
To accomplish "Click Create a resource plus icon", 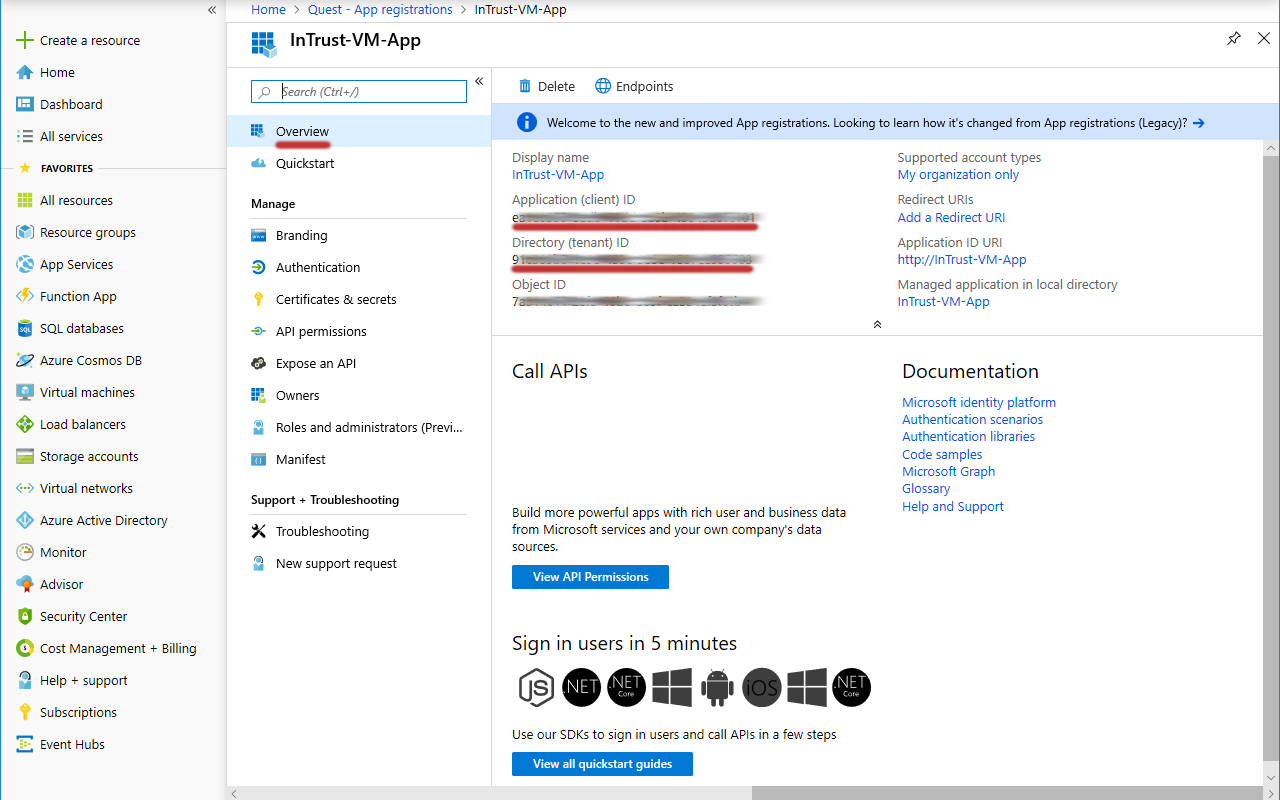I will pos(25,40).
